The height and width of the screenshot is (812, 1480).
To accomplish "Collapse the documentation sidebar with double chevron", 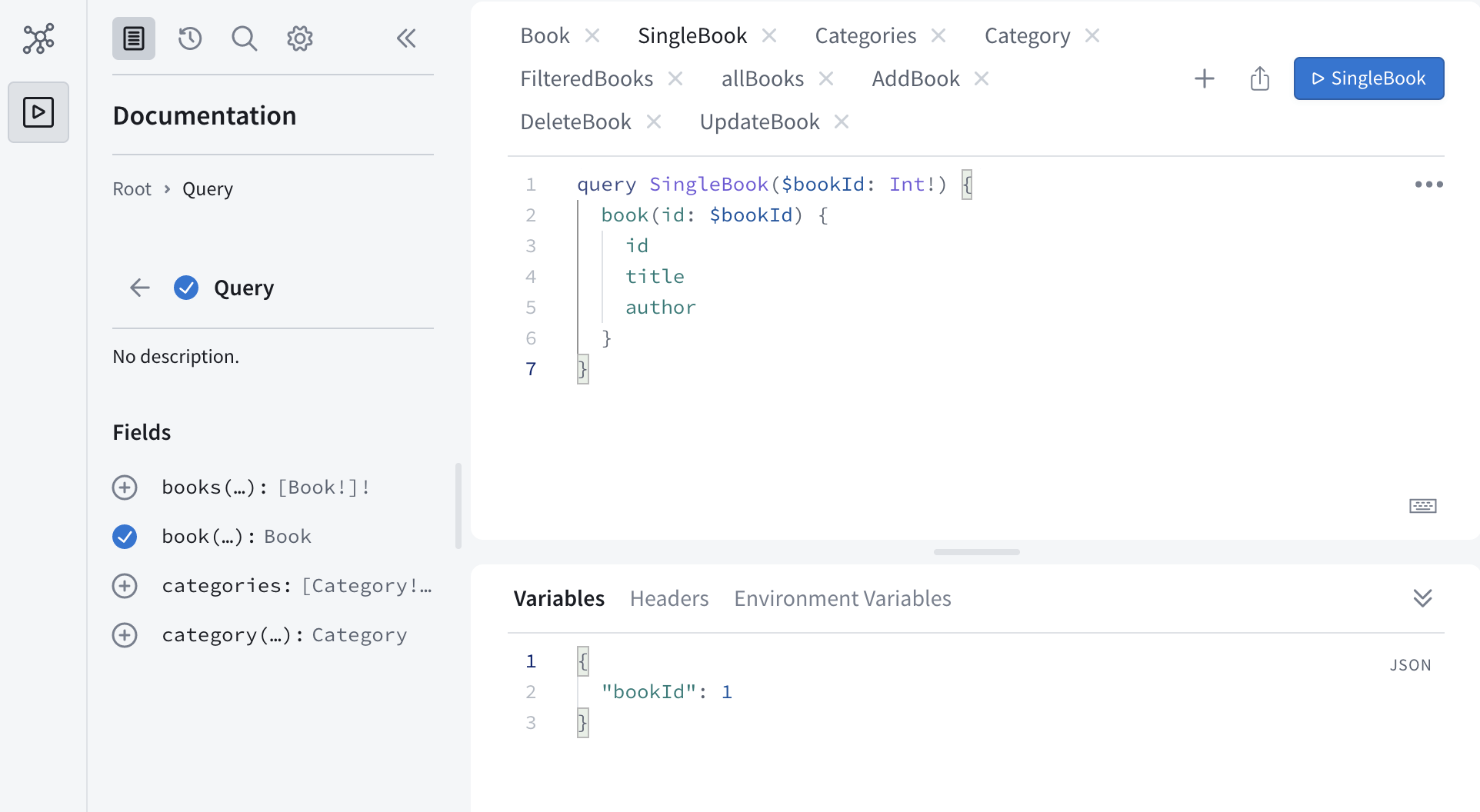I will (406, 38).
